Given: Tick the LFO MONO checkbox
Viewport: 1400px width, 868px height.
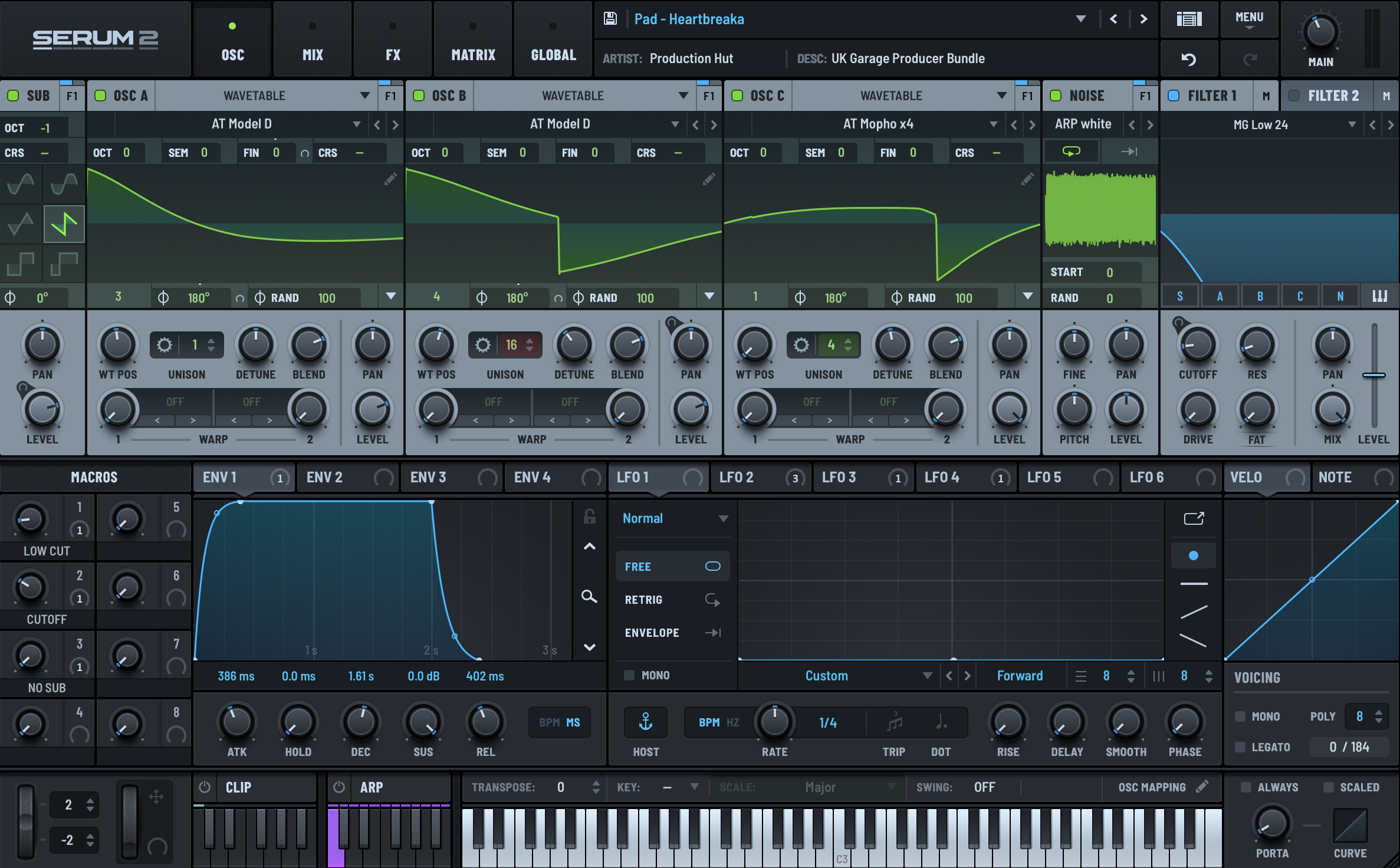Looking at the screenshot, I should pyautogui.click(x=630, y=675).
